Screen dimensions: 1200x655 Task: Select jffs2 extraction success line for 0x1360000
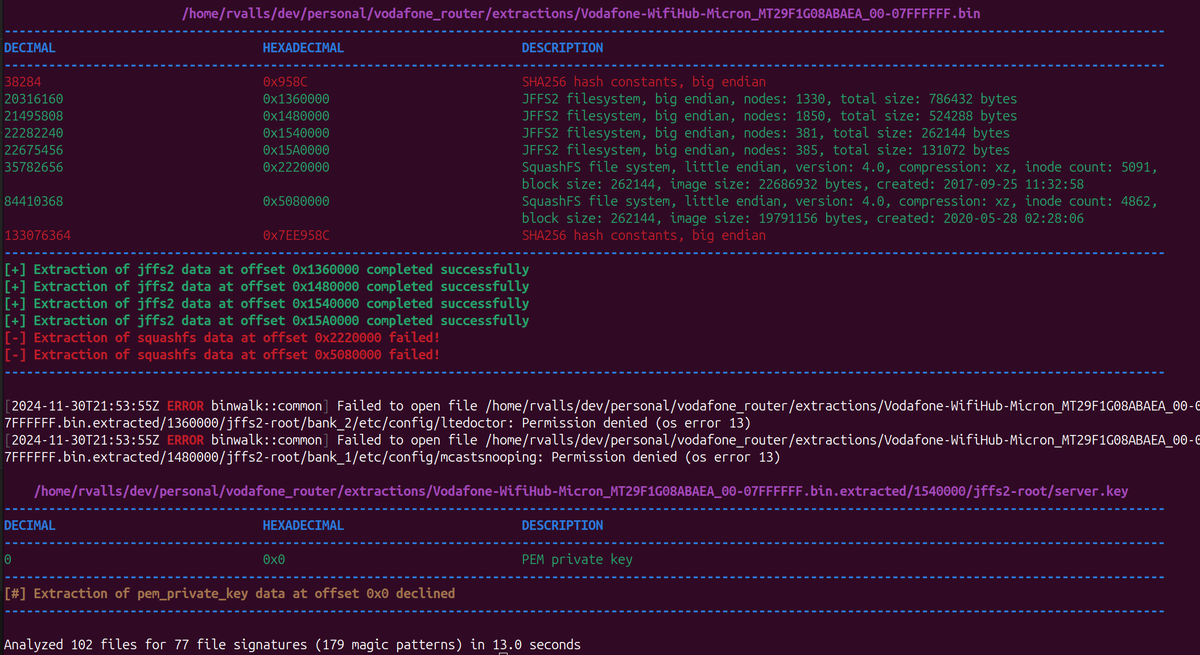point(267,269)
